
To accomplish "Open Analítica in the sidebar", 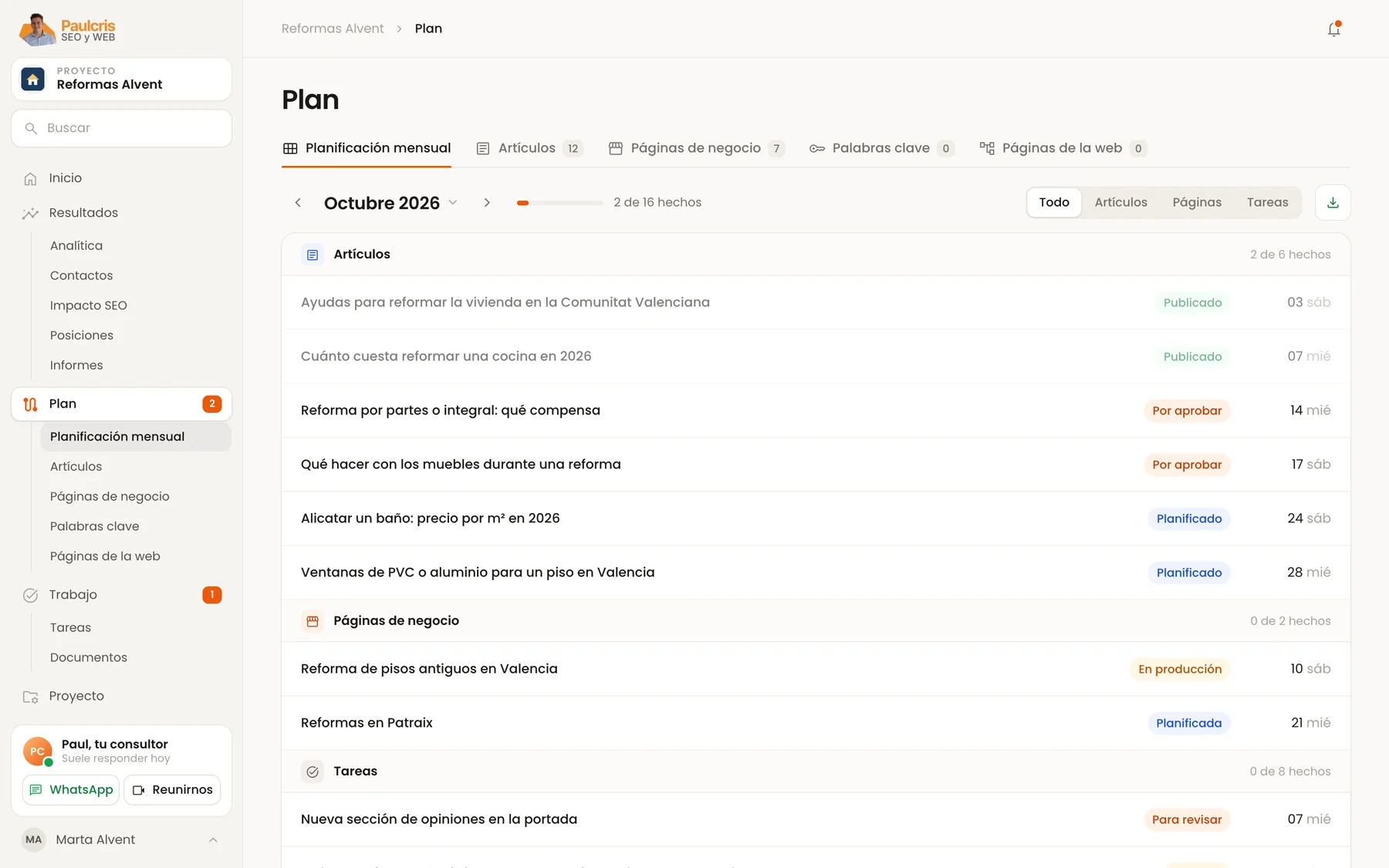I will [135, 245].
